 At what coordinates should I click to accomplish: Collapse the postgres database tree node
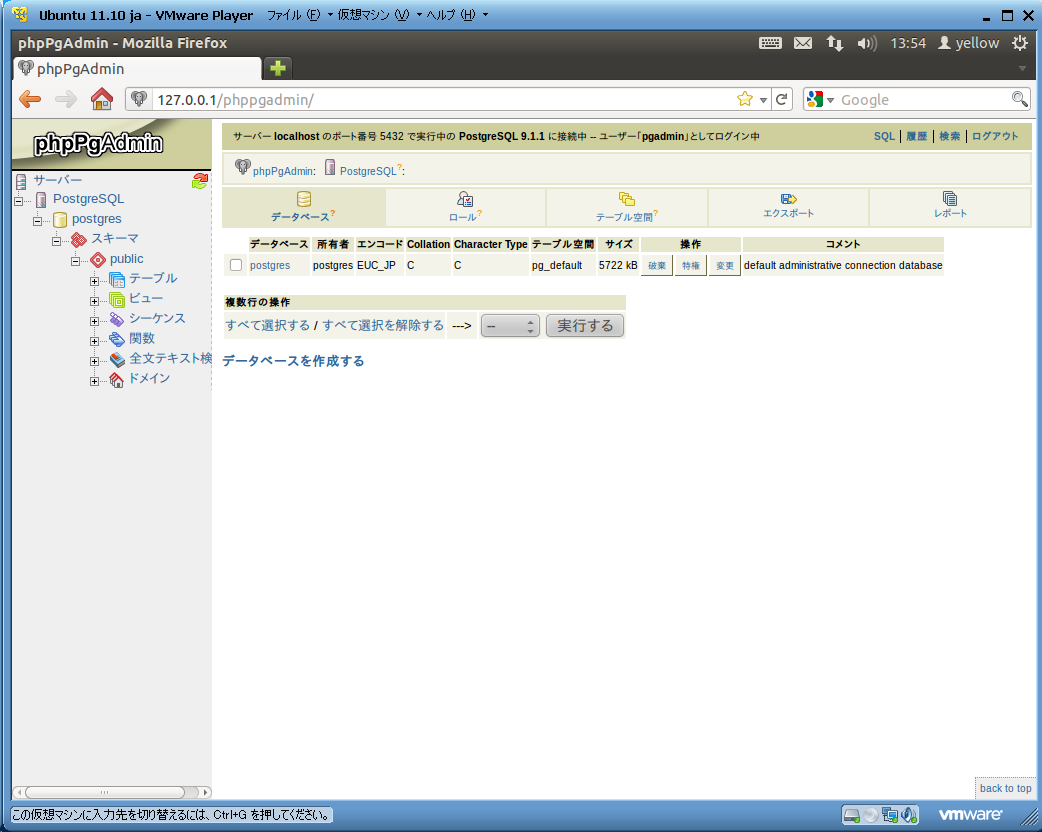[x=38, y=221]
